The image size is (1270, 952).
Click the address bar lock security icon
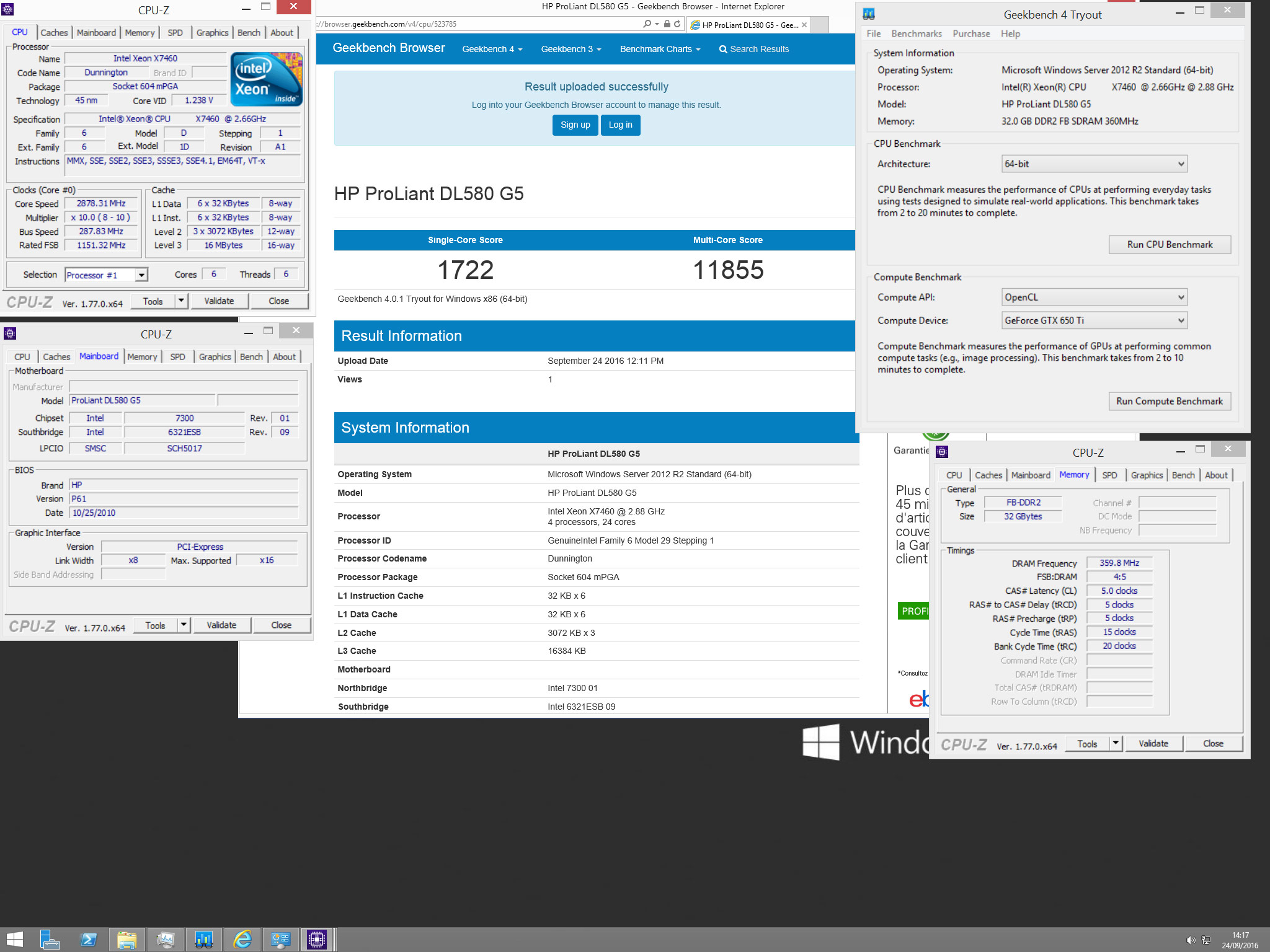667,24
